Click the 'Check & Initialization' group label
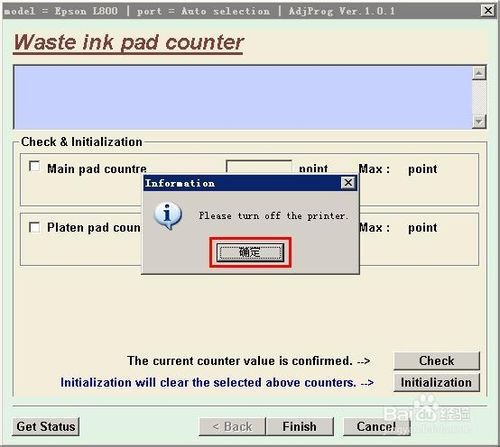 [x=82, y=142]
